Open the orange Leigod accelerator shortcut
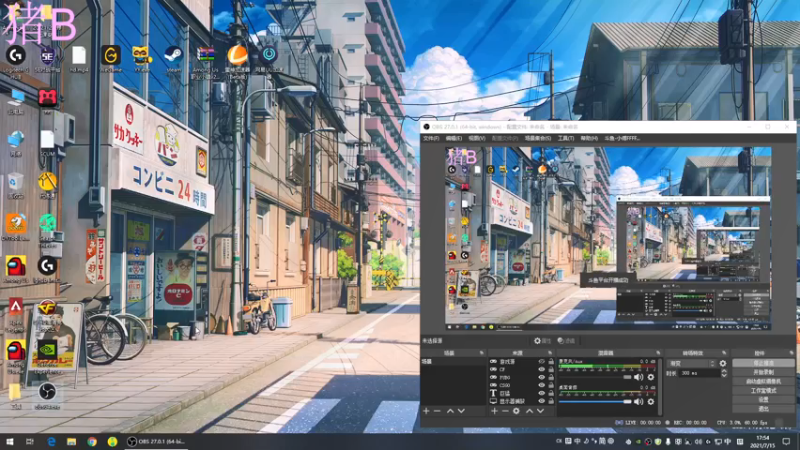This screenshot has height=450, width=800. [237, 55]
